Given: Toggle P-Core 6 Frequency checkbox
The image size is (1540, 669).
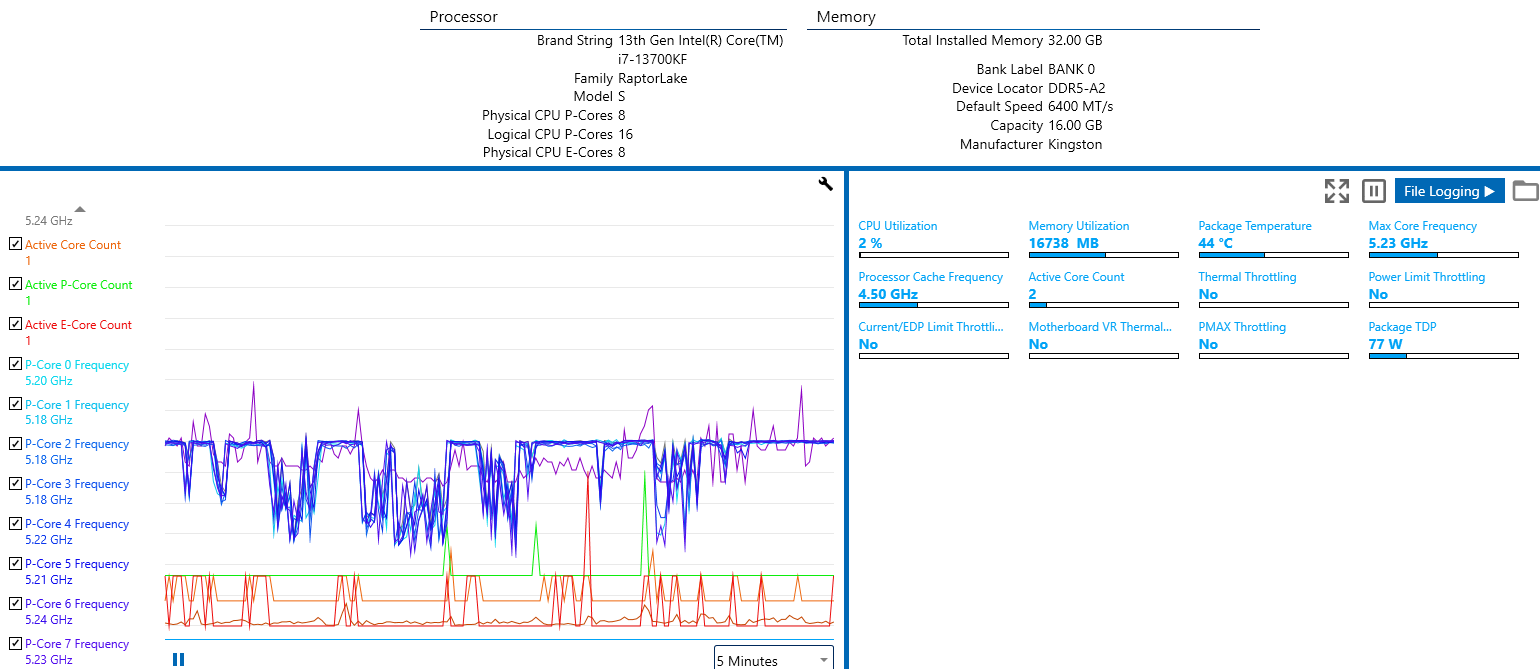Looking at the screenshot, I should click(15, 603).
